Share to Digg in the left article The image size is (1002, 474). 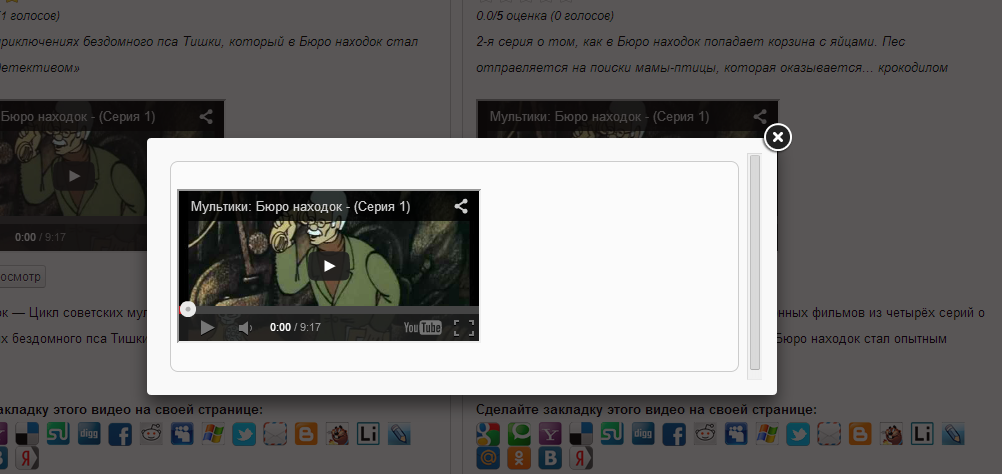89,434
